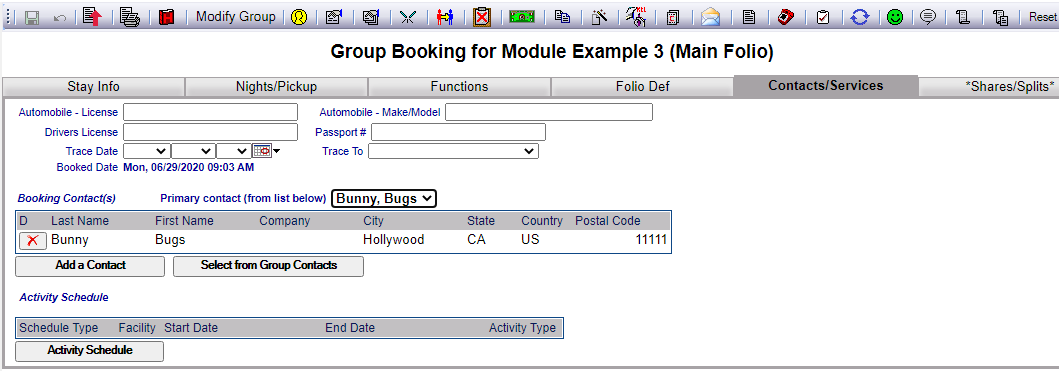Click the Schedule Type column header
This screenshot has height=371, width=1059.
click(x=59, y=328)
